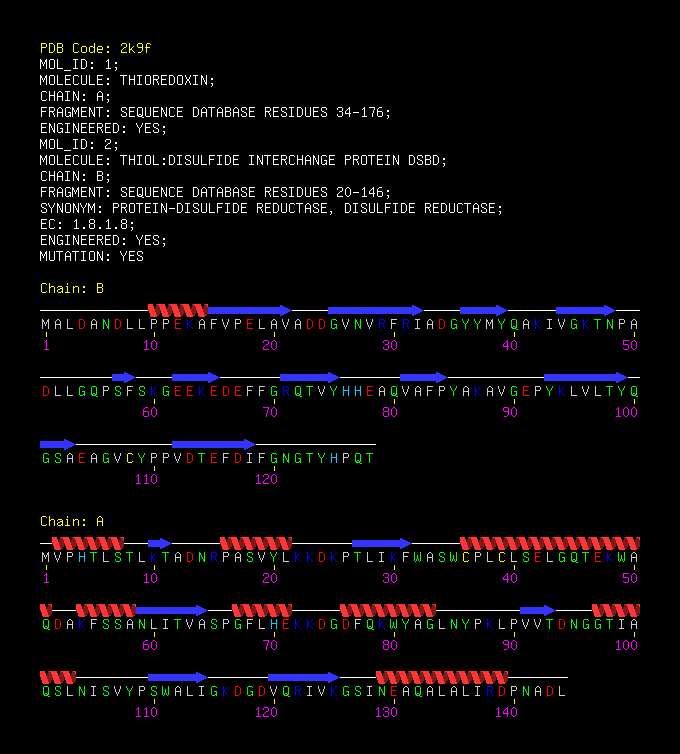Screen dimensions: 680x754
Task: Click Chain B strand arrow above EEKE
Action: pyautogui.click(x=196, y=377)
